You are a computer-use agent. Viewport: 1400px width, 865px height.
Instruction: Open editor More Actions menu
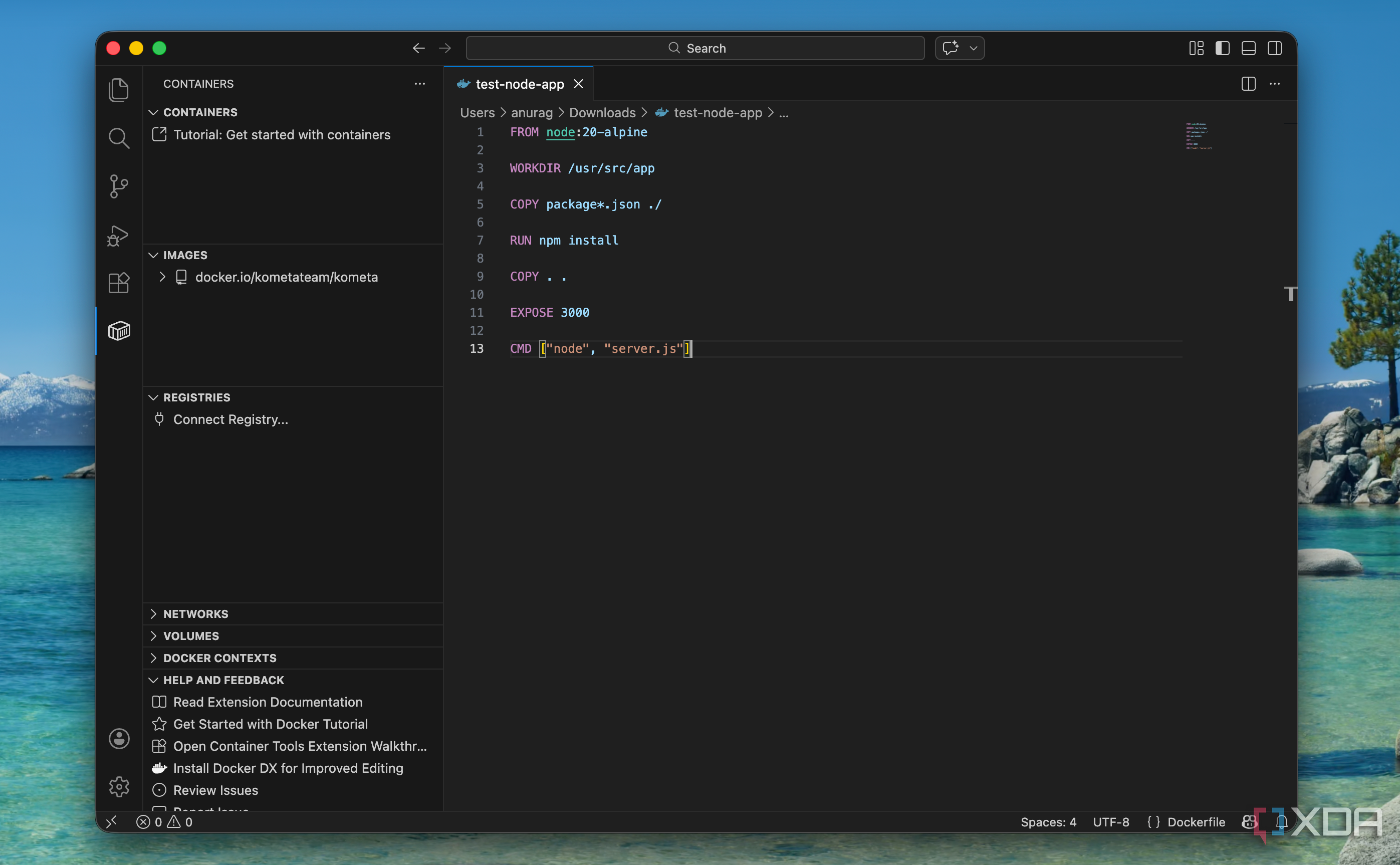(1275, 84)
